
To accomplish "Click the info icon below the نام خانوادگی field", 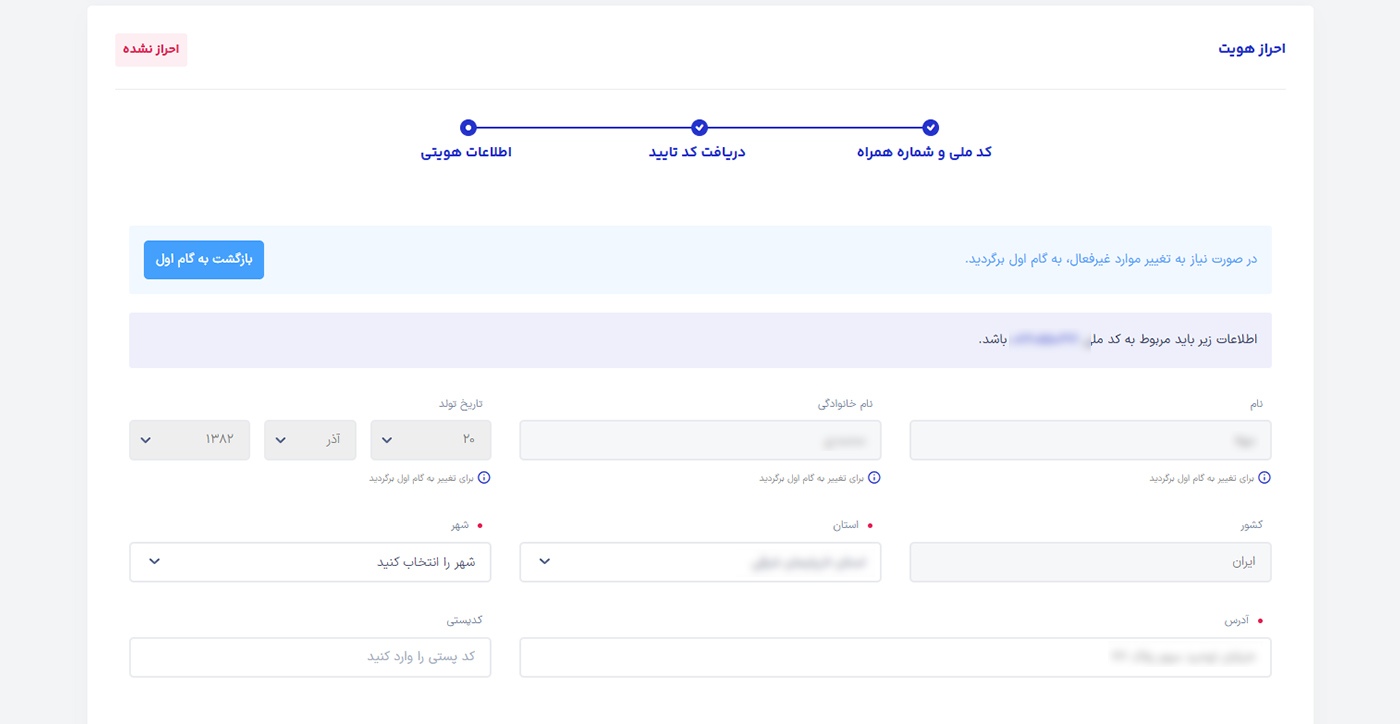I will (875, 478).
